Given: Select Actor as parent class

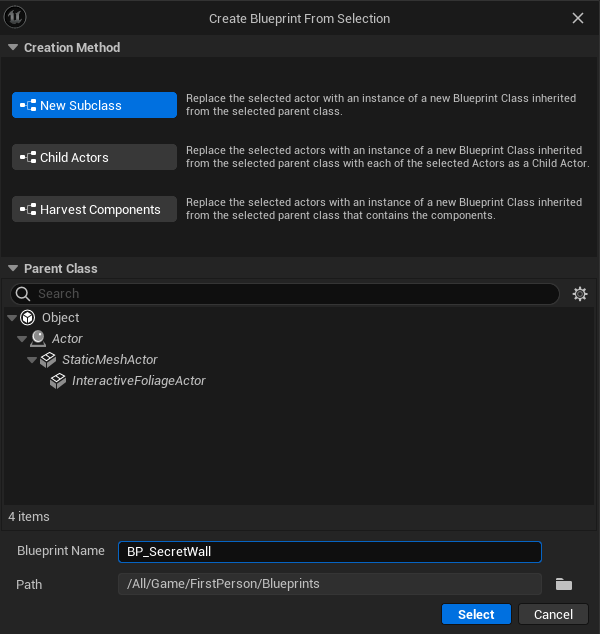Looking at the screenshot, I should coord(67,339).
